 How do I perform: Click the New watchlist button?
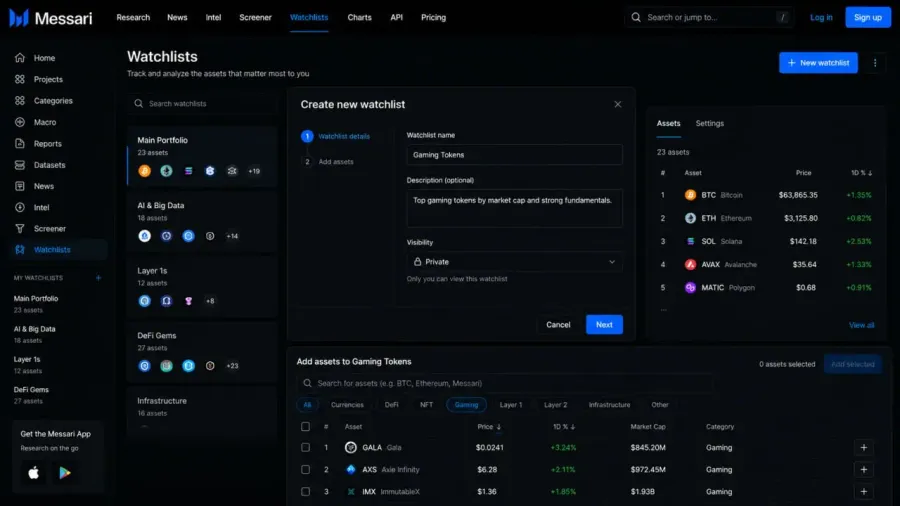click(818, 63)
